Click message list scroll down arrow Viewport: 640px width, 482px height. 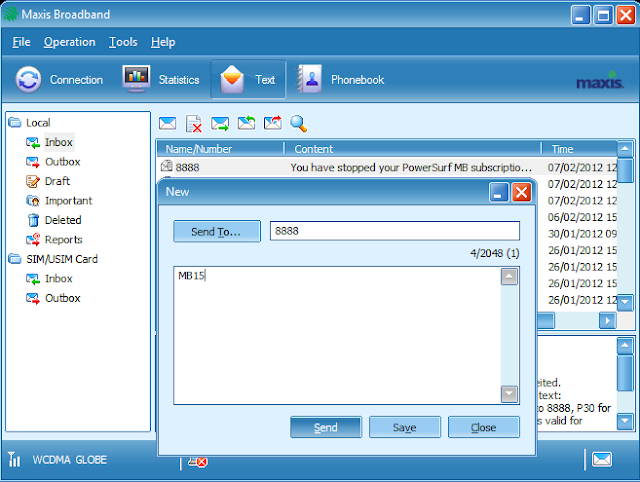pyautogui.click(x=625, y=302)
